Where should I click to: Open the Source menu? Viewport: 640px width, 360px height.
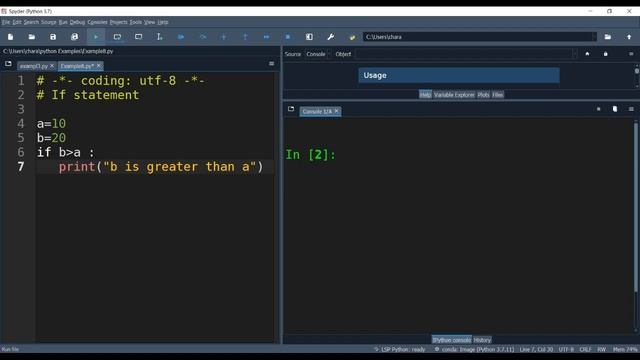[49, 22]
